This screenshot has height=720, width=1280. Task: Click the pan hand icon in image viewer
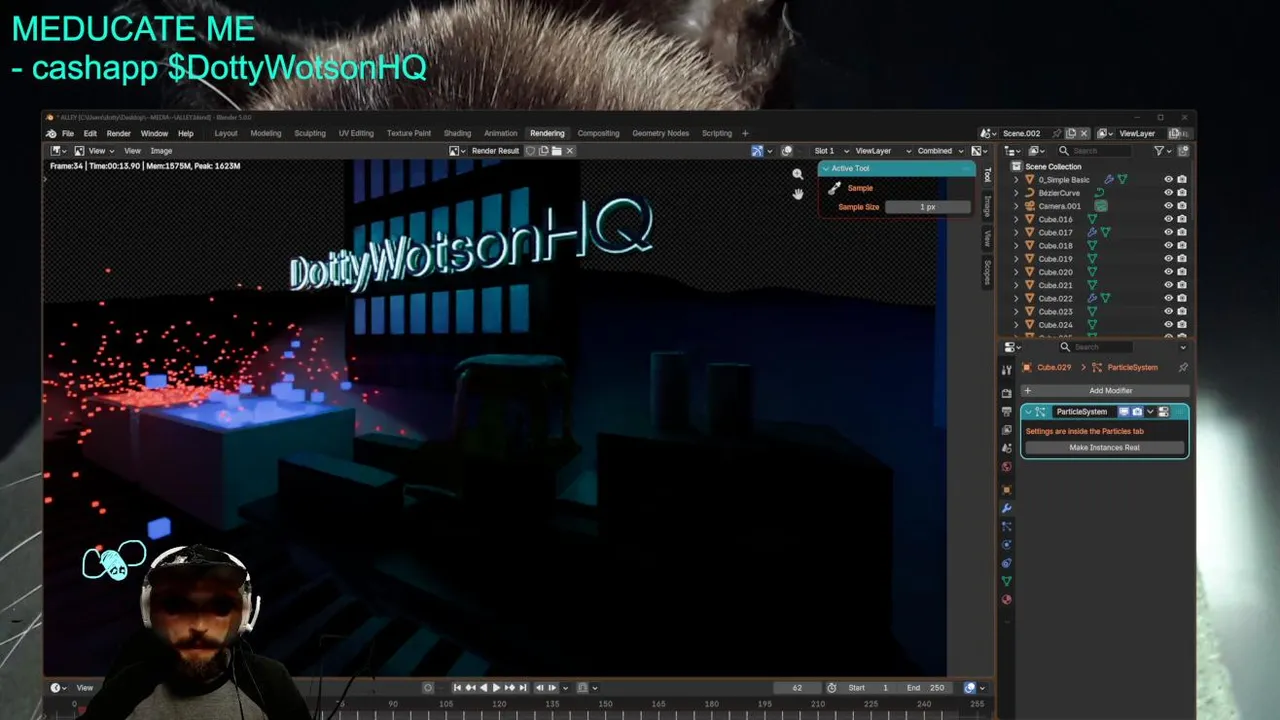798,193
